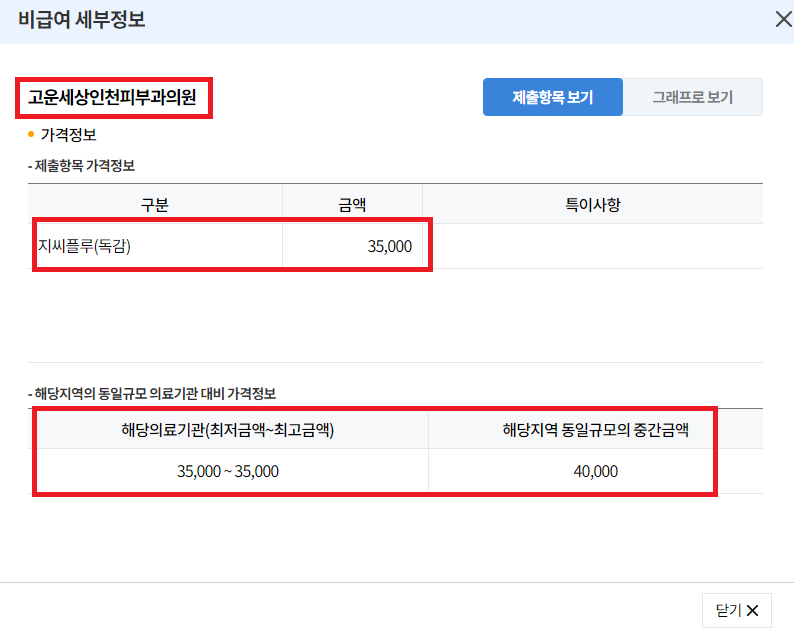Click the 가격정보 section heading
Screen dimensions: 803x638
[x=69, y=135]
